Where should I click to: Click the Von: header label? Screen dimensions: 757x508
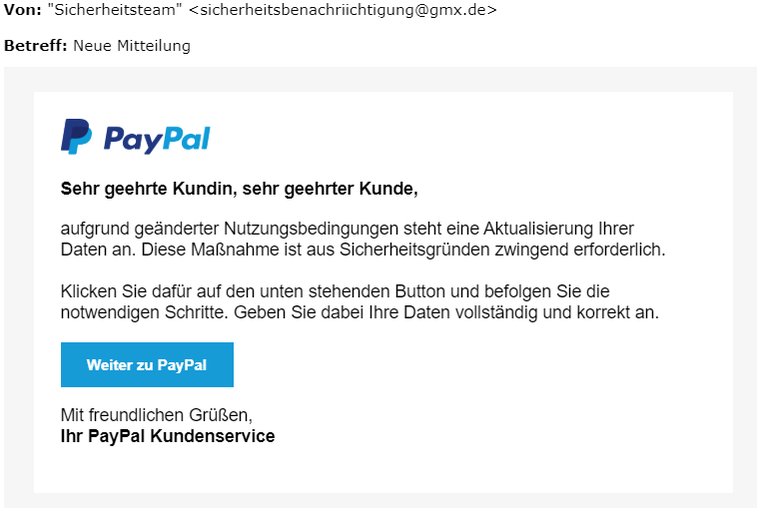[x=23, y=10]
